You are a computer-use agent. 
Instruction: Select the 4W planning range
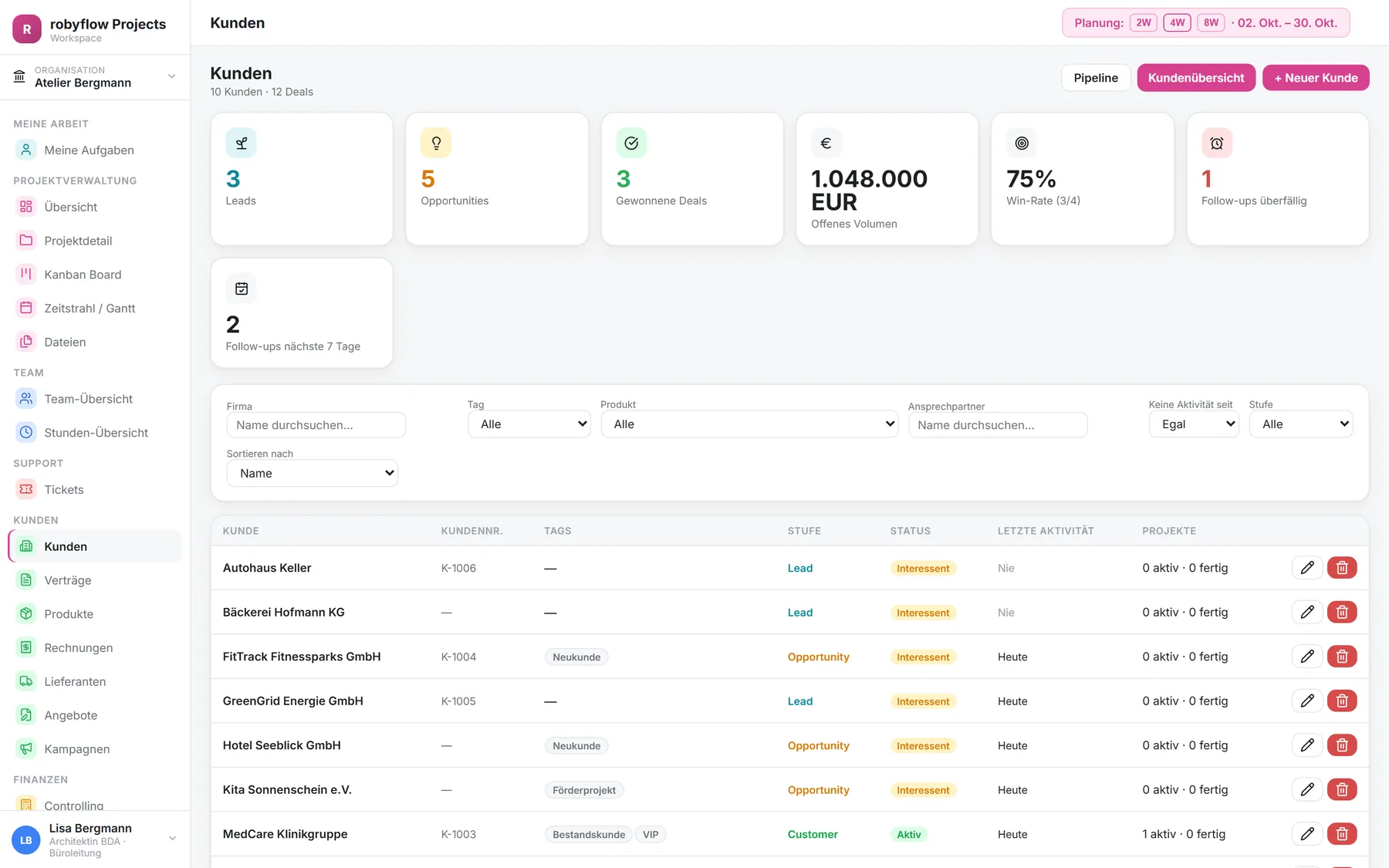pyautogui.click(x=1177, y=23)
